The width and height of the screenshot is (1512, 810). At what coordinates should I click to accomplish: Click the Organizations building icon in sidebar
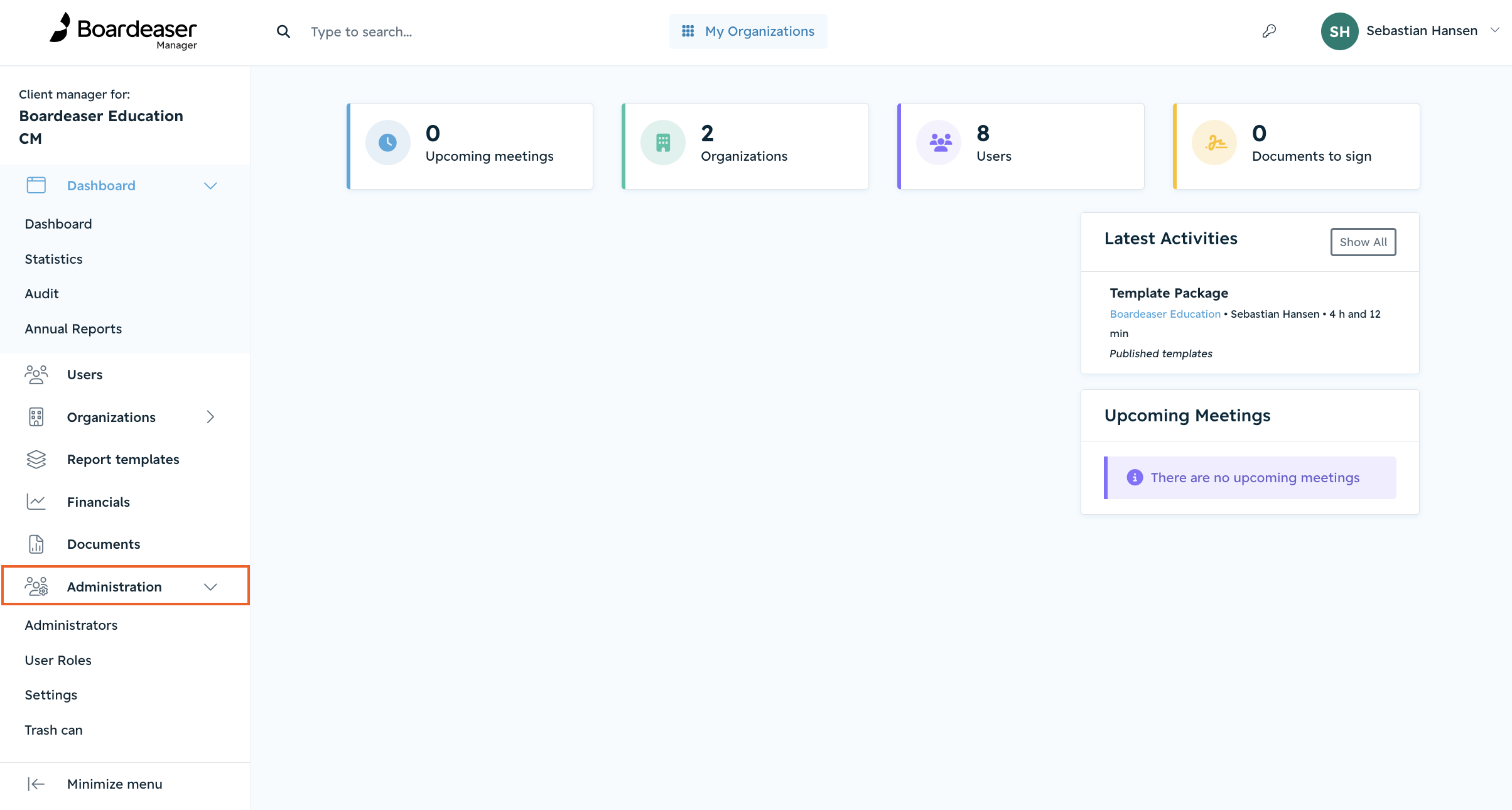[36, 417]
